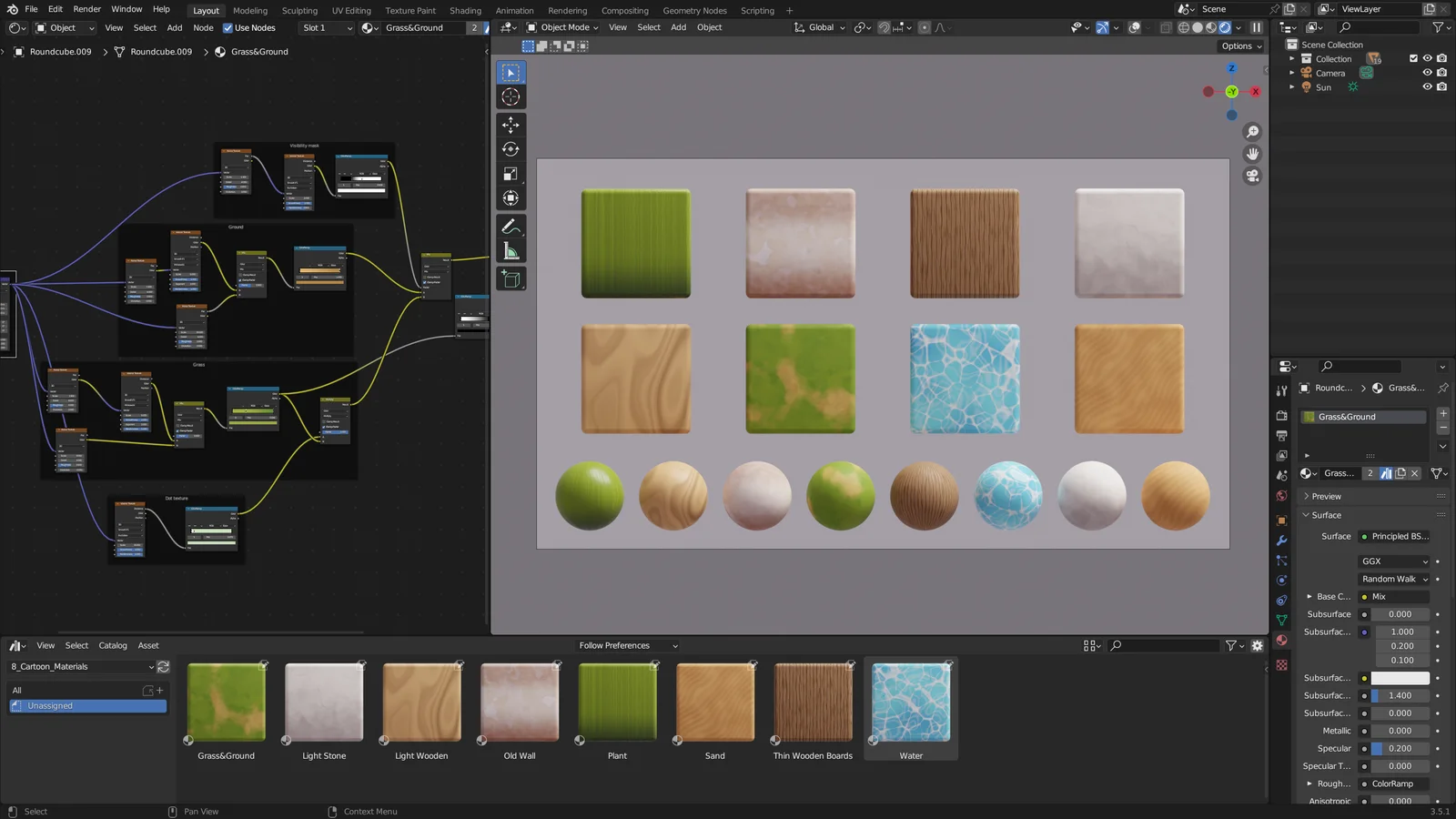Image resolution: width=1456 pixels, height=819 pixels.
Task: Select the Annotate tool
Action: 511,227
